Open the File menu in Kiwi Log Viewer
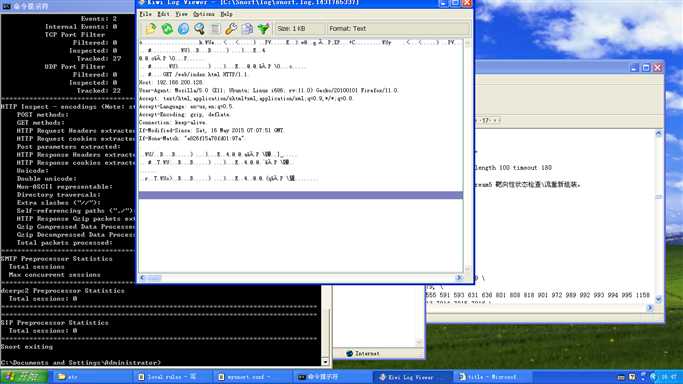This screenshot has width=683, height=384. pos(145,14)
